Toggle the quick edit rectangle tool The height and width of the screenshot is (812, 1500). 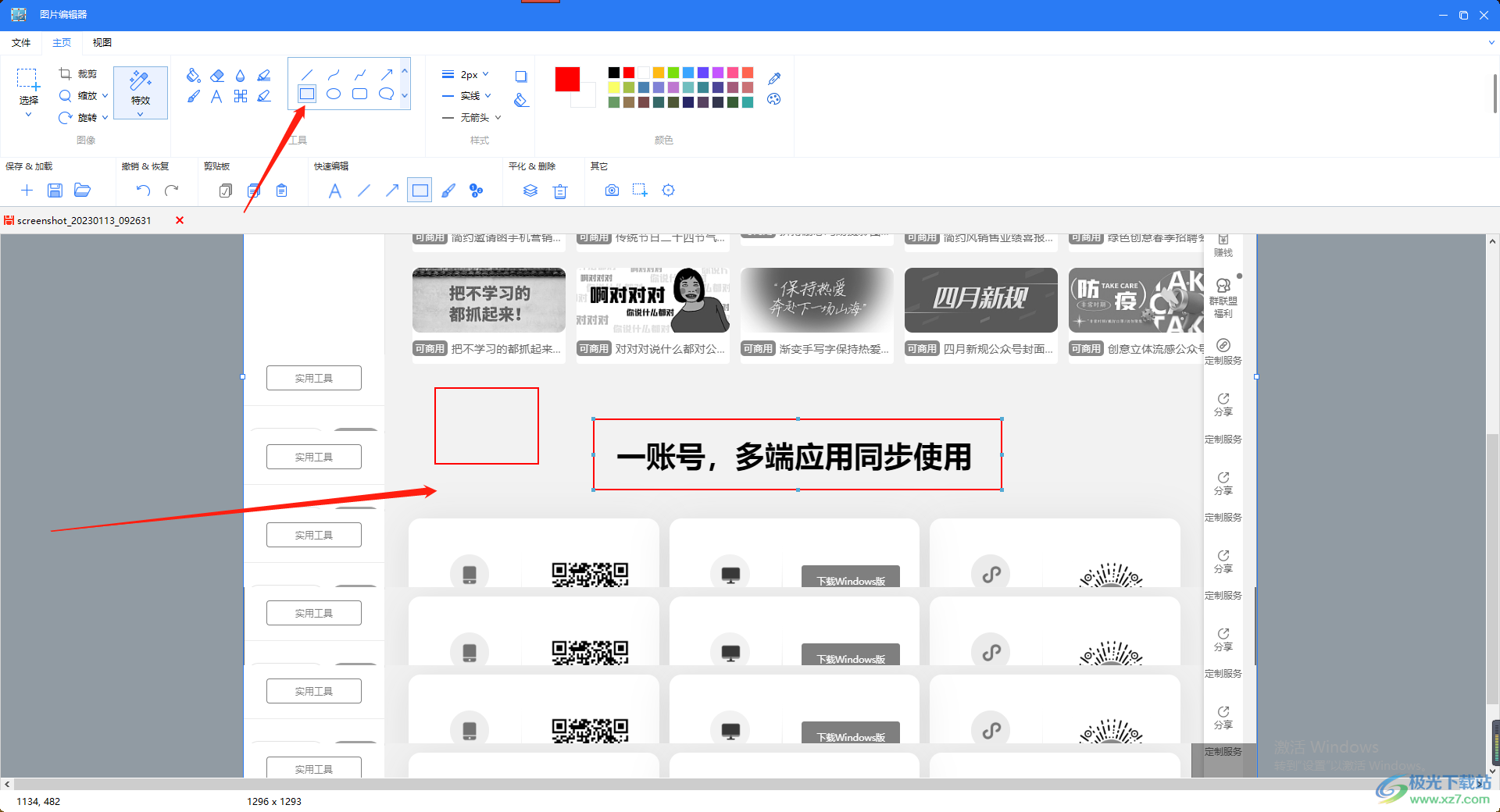tap(420, 191)
